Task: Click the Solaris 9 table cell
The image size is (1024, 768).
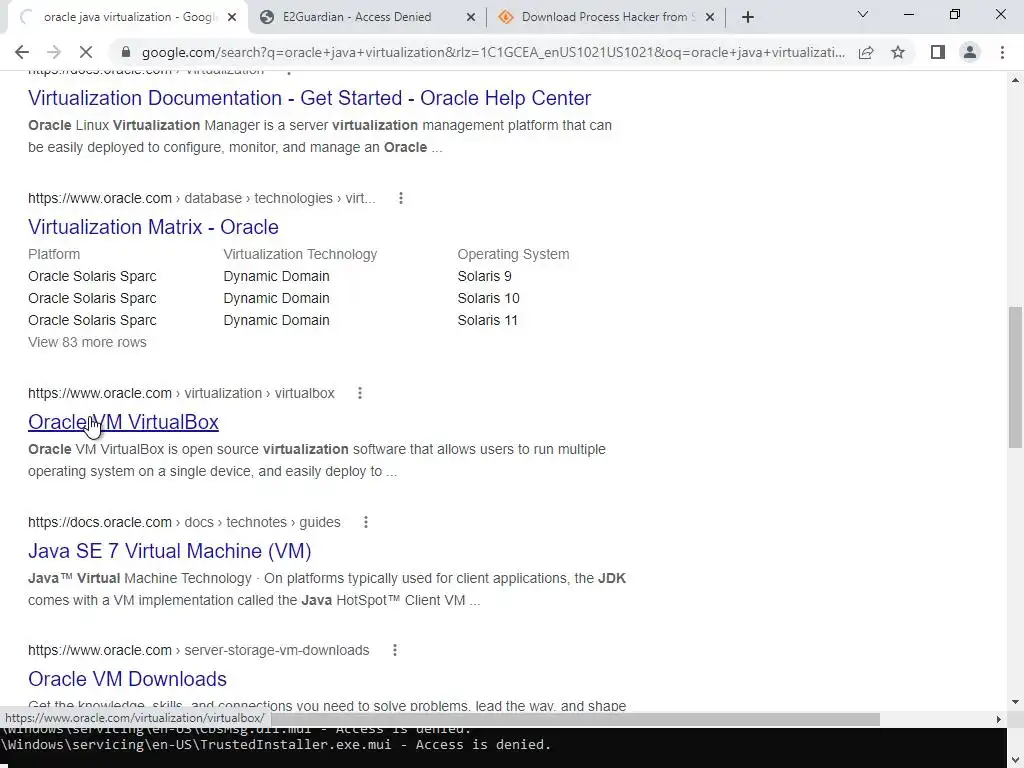Action: coord(485,276)
